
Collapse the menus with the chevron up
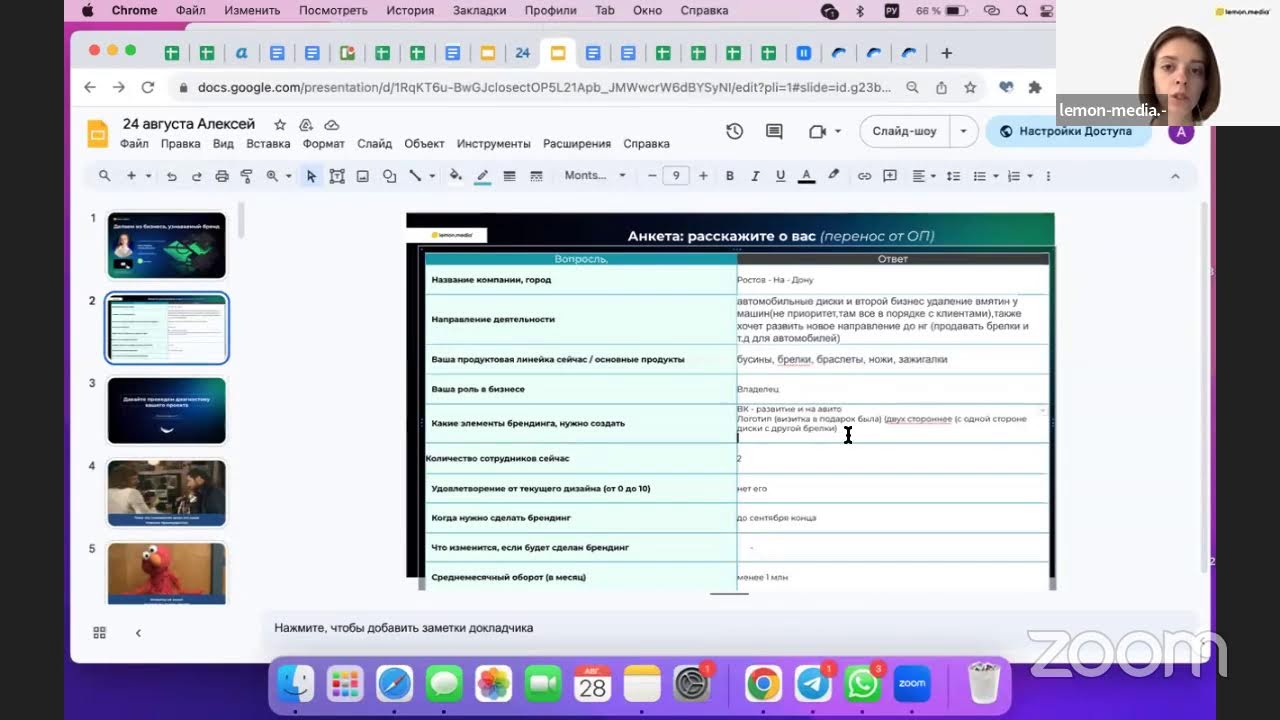[1175, 176]
